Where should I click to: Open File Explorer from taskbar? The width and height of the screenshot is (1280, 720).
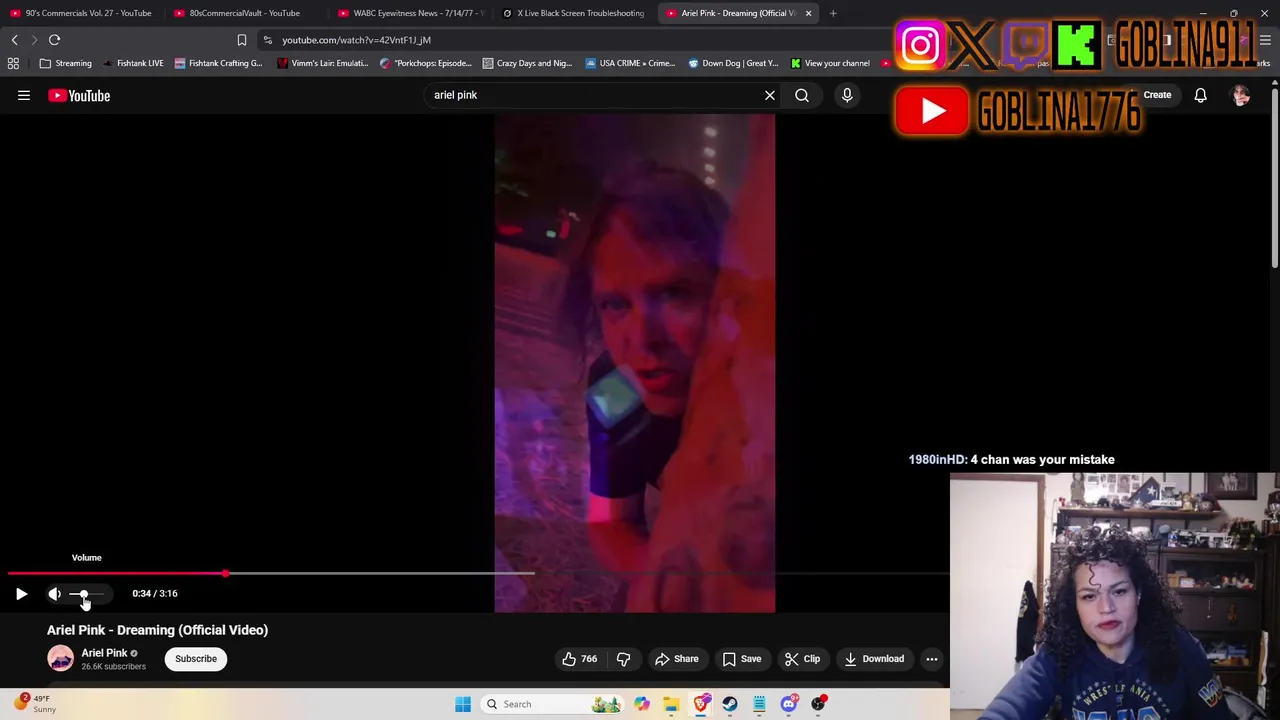[x=671, y=704]
